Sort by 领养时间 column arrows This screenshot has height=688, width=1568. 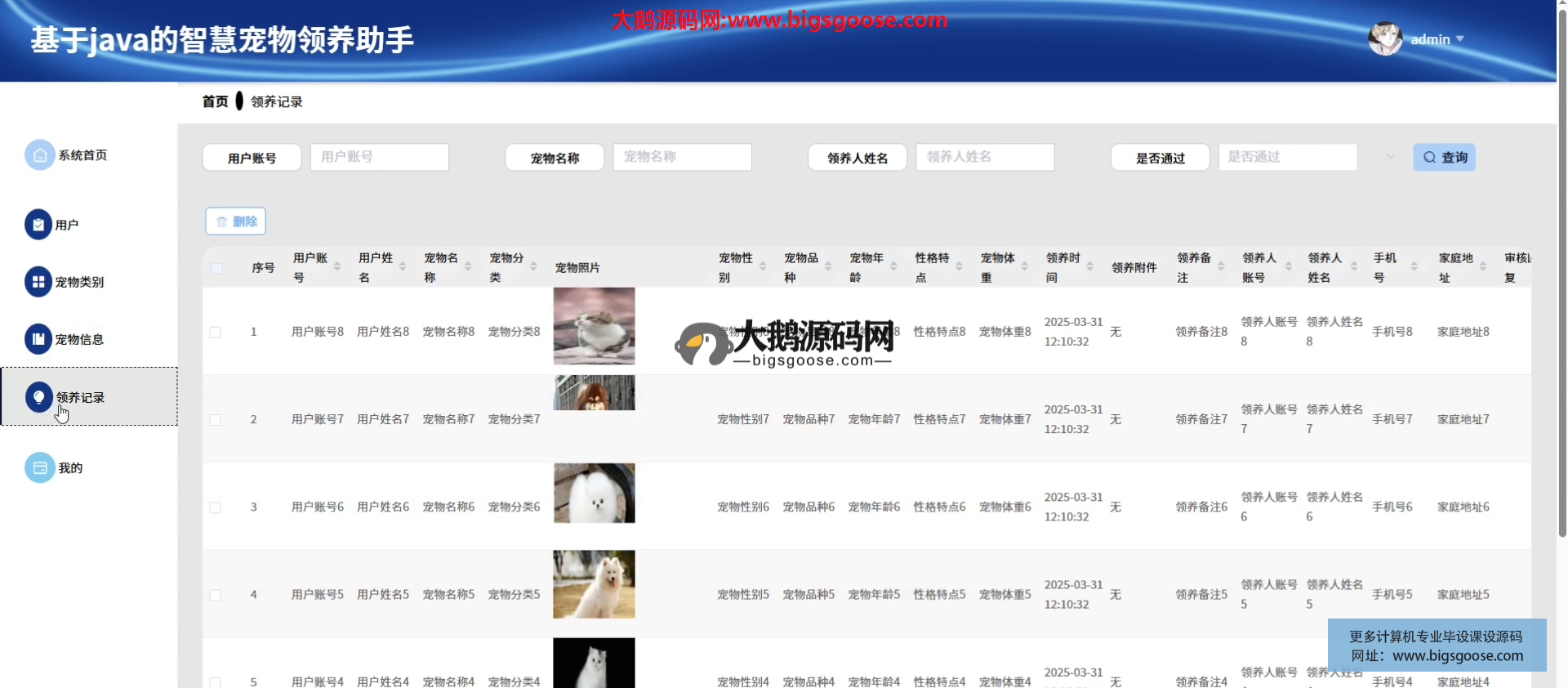pyautogui.click(x=1089, y=267)
